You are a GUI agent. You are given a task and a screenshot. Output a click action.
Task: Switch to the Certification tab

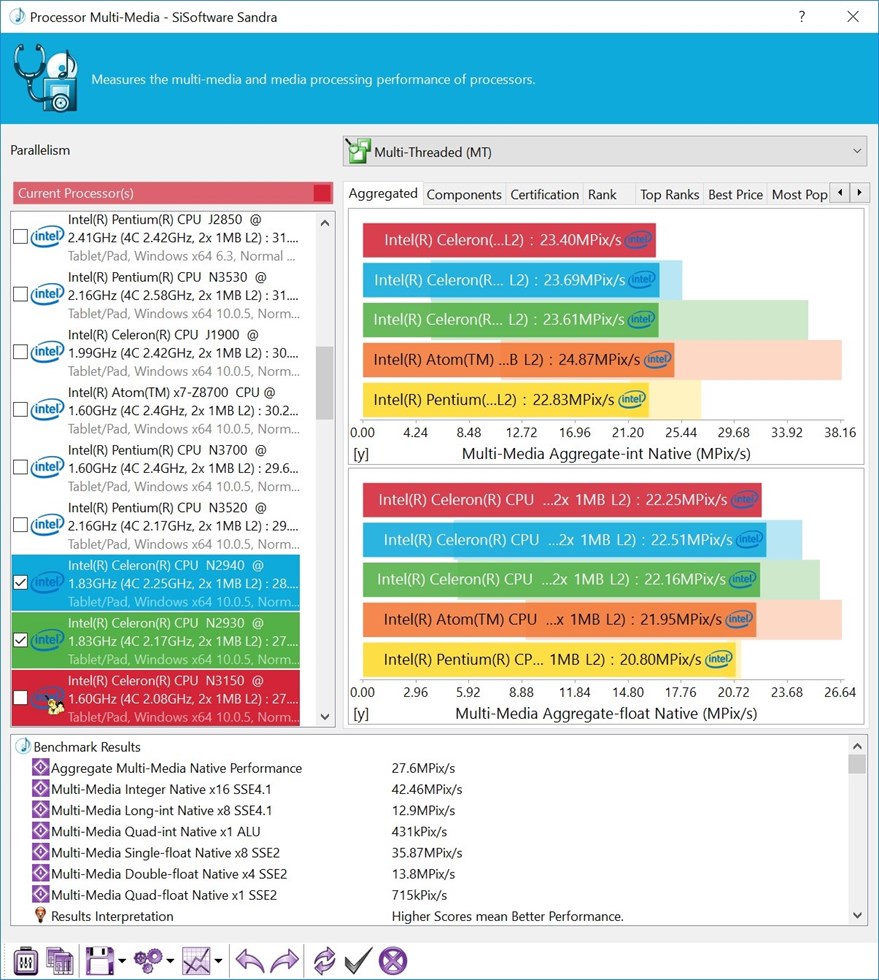(545, 194)
